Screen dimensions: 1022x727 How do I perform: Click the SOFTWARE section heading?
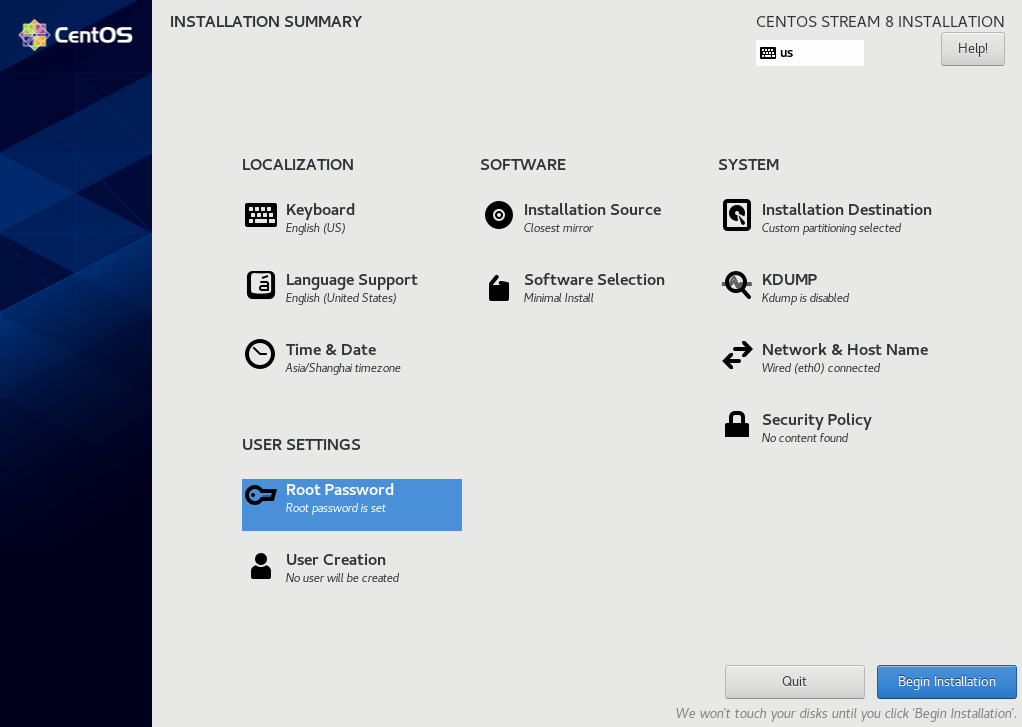pyautogui.click(x=523, y=165)
